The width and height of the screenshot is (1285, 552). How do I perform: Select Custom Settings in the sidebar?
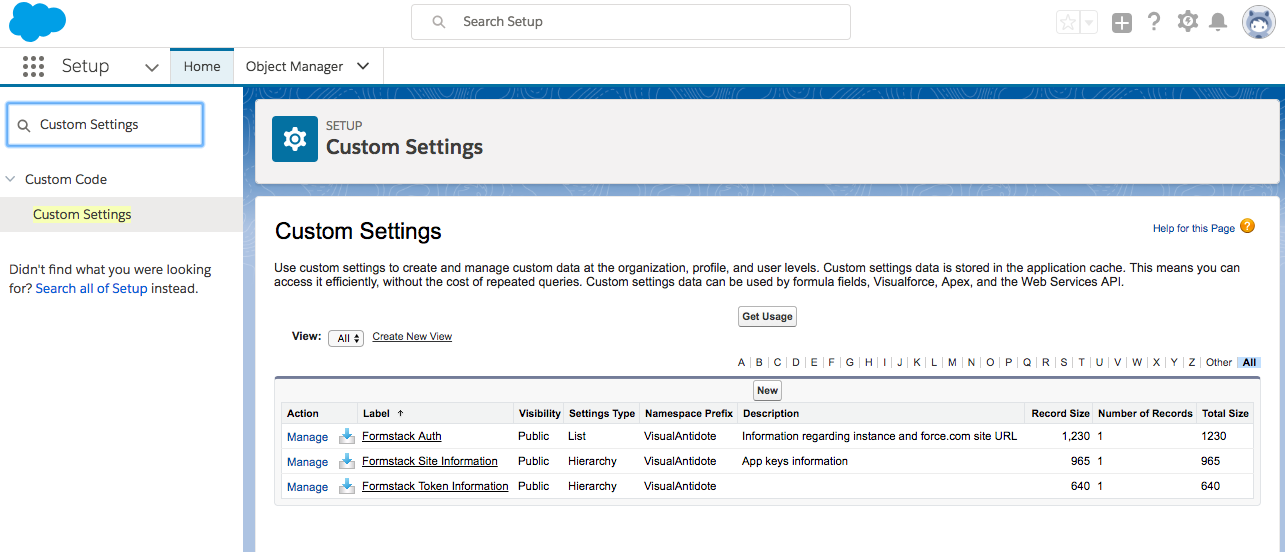[82, 215]
